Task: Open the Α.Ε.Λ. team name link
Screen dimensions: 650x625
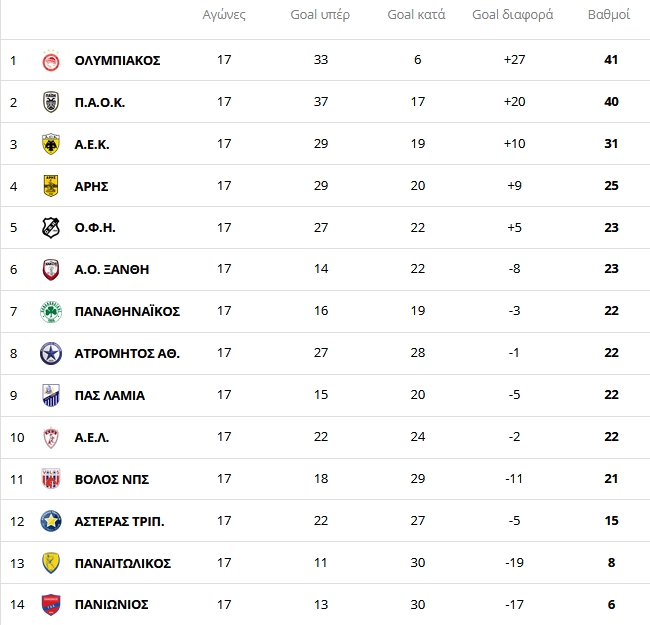Action: [92, 437]
